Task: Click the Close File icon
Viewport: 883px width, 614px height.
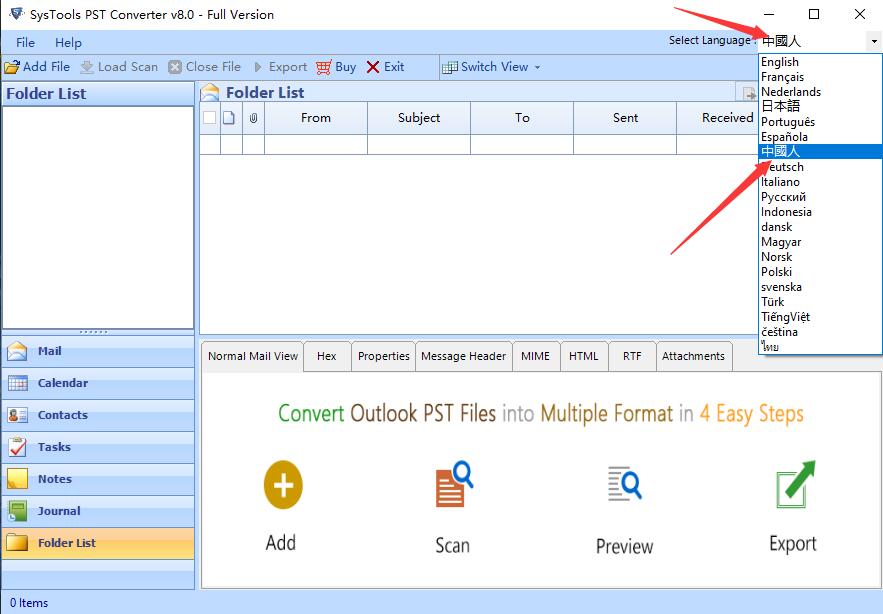Action: click(x=175, y=67)
